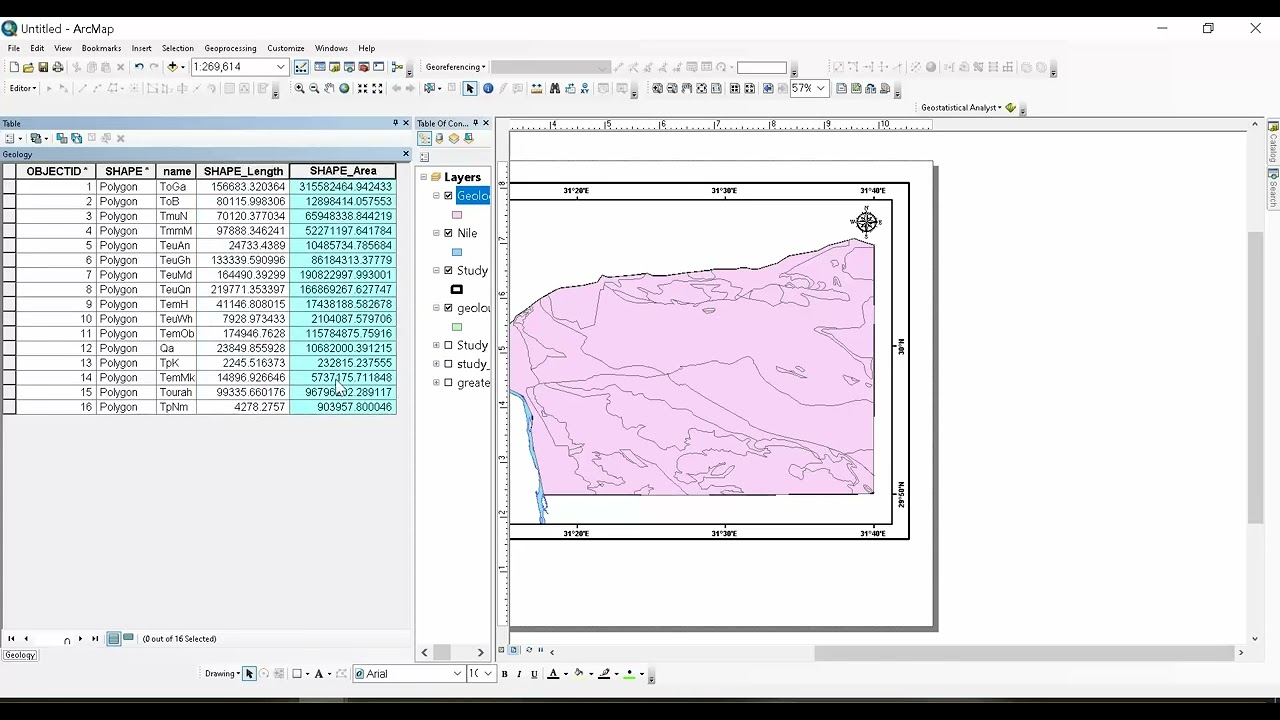
Task: Print the map using the Print icon
Action: click(58, 67)
